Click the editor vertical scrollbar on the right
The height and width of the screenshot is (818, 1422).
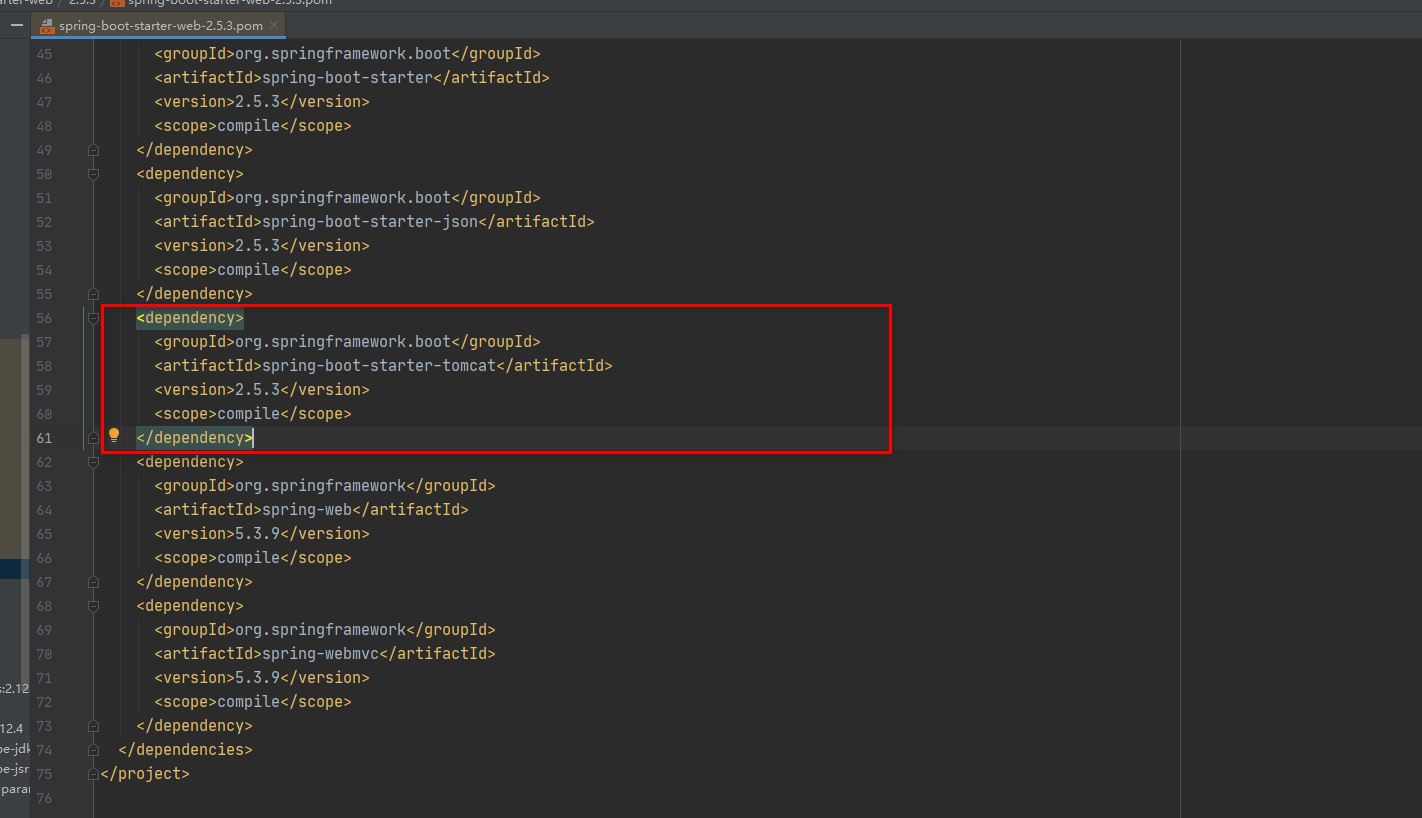pyautogui.click(x=1416, y=400)
